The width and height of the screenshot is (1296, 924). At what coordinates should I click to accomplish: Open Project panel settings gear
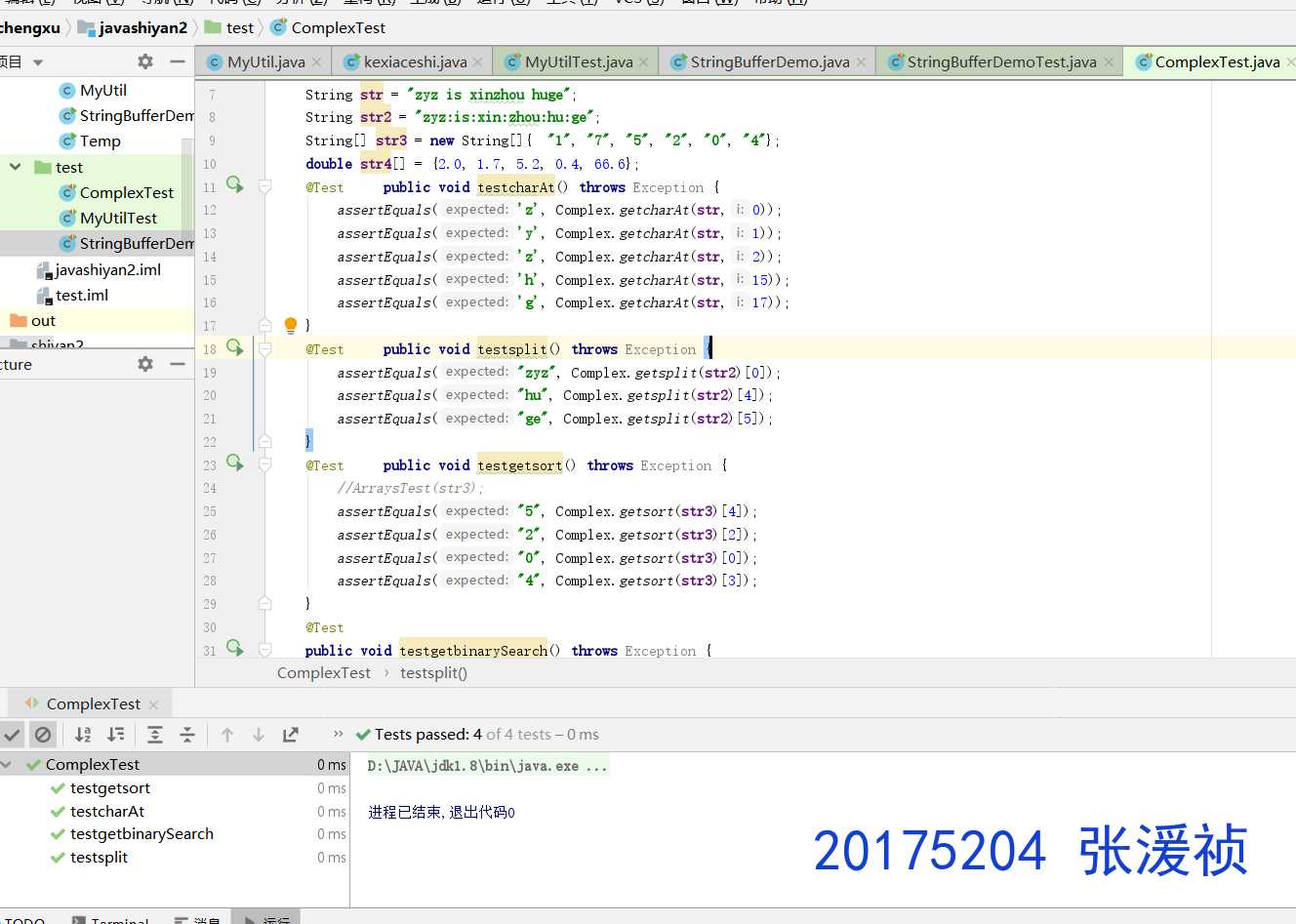(145, 61)
